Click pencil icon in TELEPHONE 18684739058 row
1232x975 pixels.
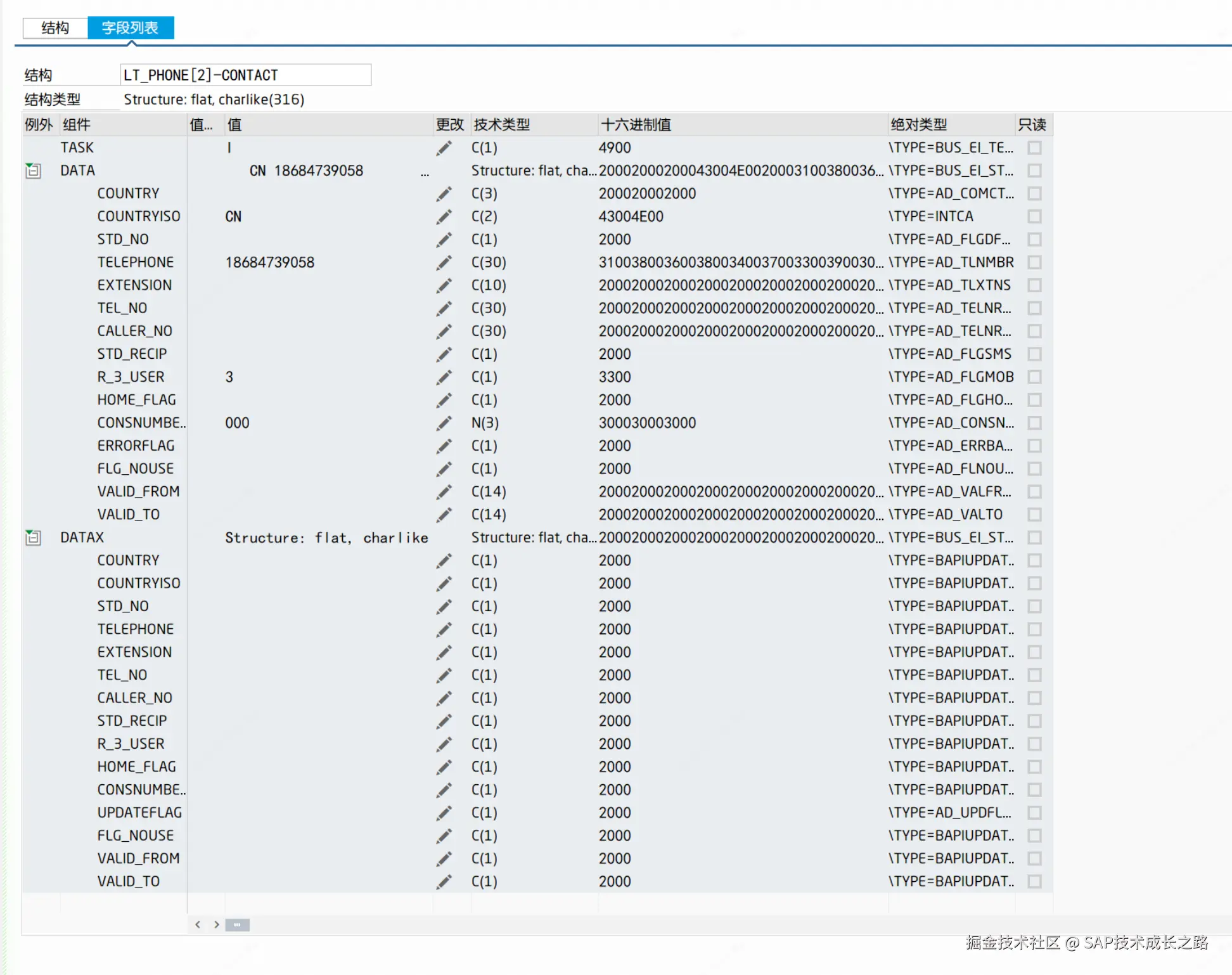point(444,262)
